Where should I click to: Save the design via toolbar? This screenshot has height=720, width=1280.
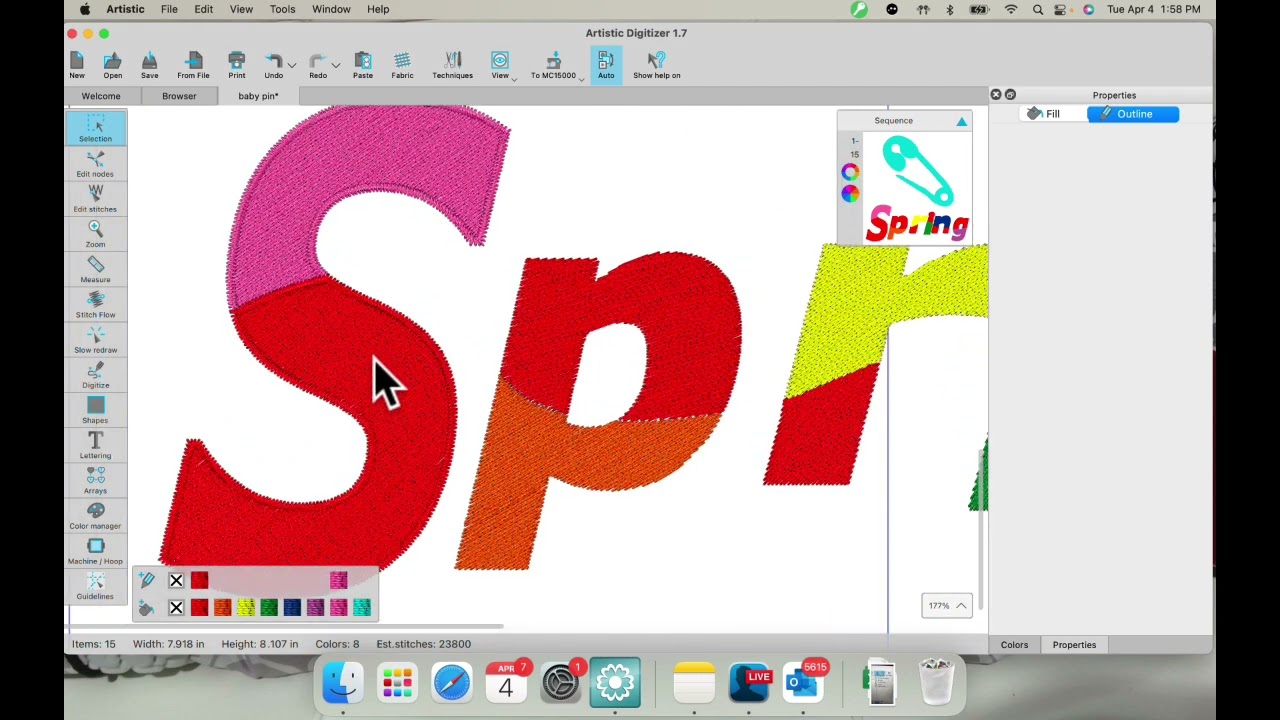point(149,66)
